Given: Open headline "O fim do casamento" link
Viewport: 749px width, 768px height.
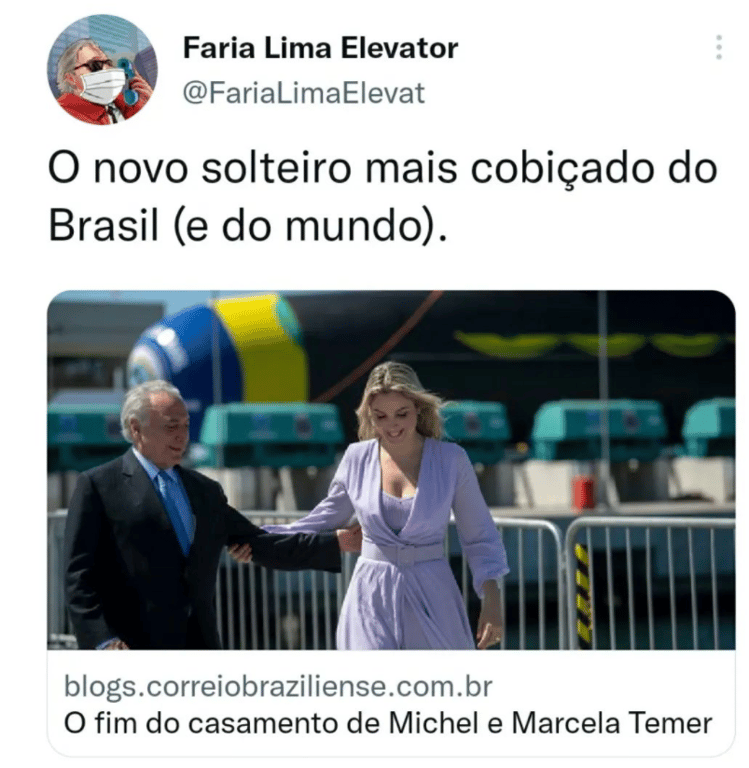Looking at the screenshot, I should click(x=387, y=723).
